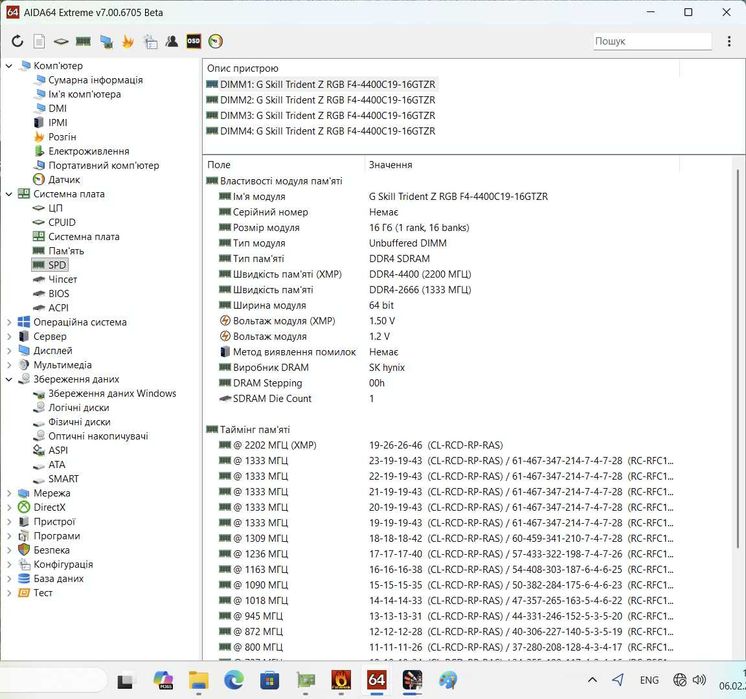Image resolution: width=746 pixels, height=699 pixels.
Task: Click the details pane vertical scrollbar
Action: click(738, 359)
